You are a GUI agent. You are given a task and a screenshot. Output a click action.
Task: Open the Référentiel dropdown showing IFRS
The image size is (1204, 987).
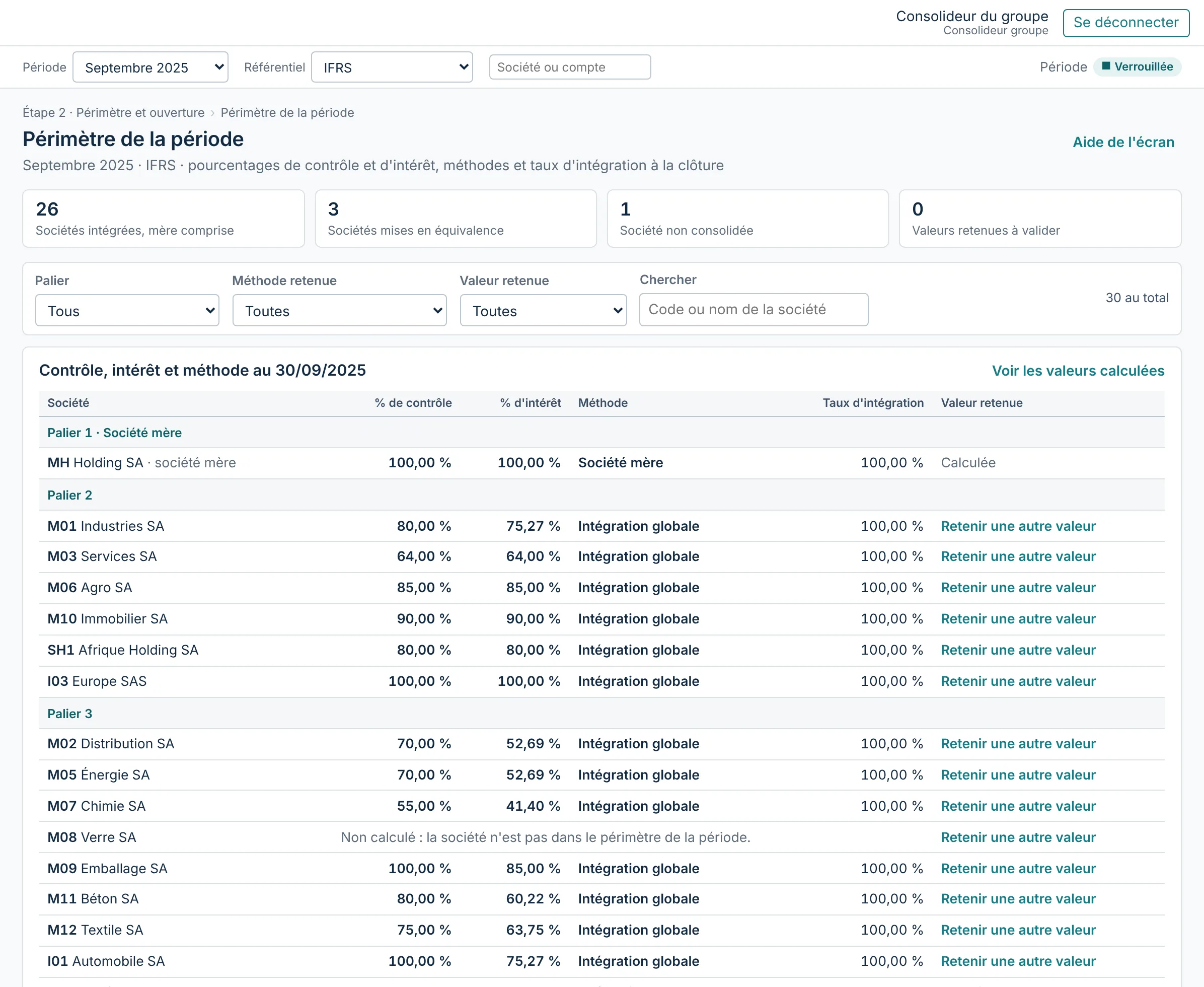[x=392, y=67]
